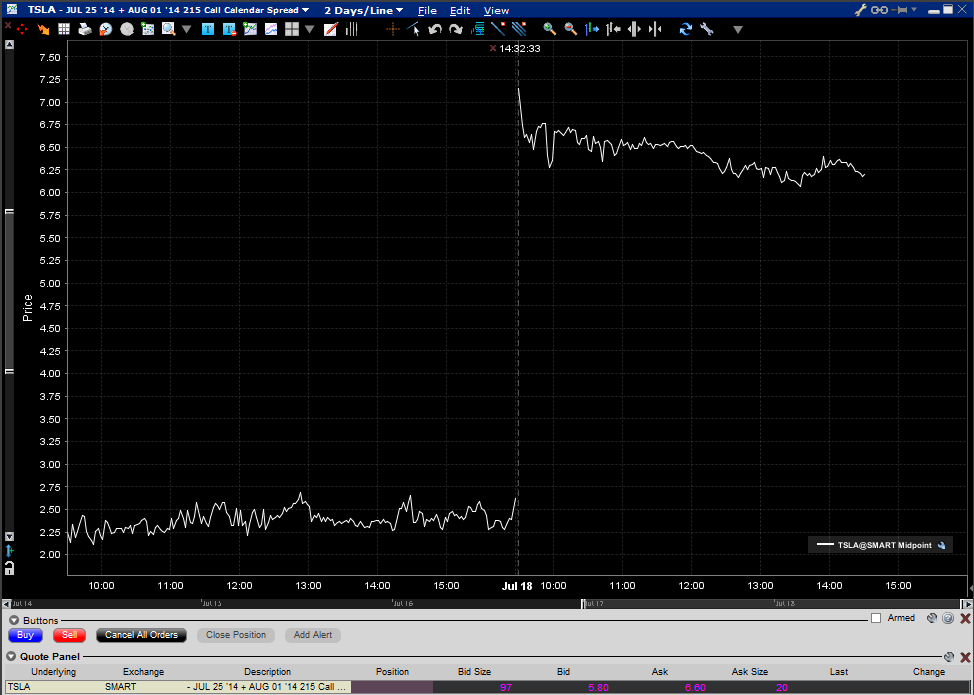Viewport: 974px width, 695px height.
Task: Click legend wrench next to TSLA@SMART Midpoint
Action: pyautogui.click(x=941, y=545)
